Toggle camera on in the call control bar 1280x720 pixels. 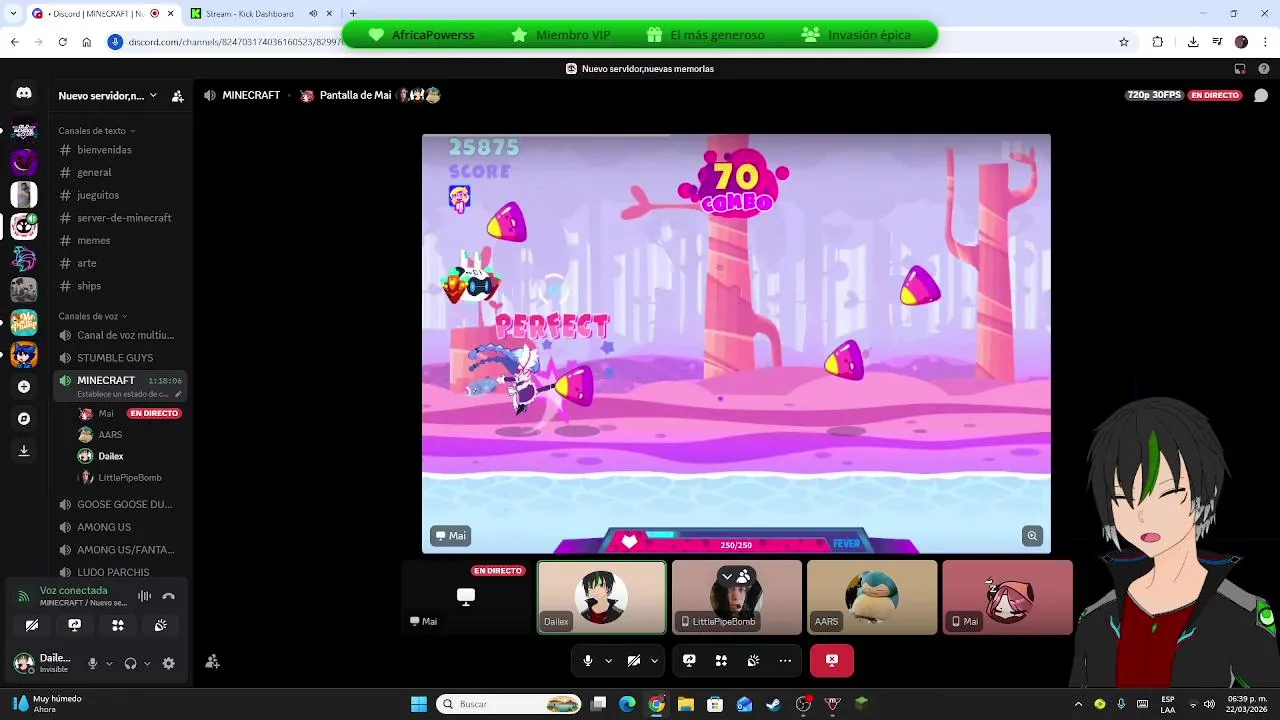click(634, 660)
